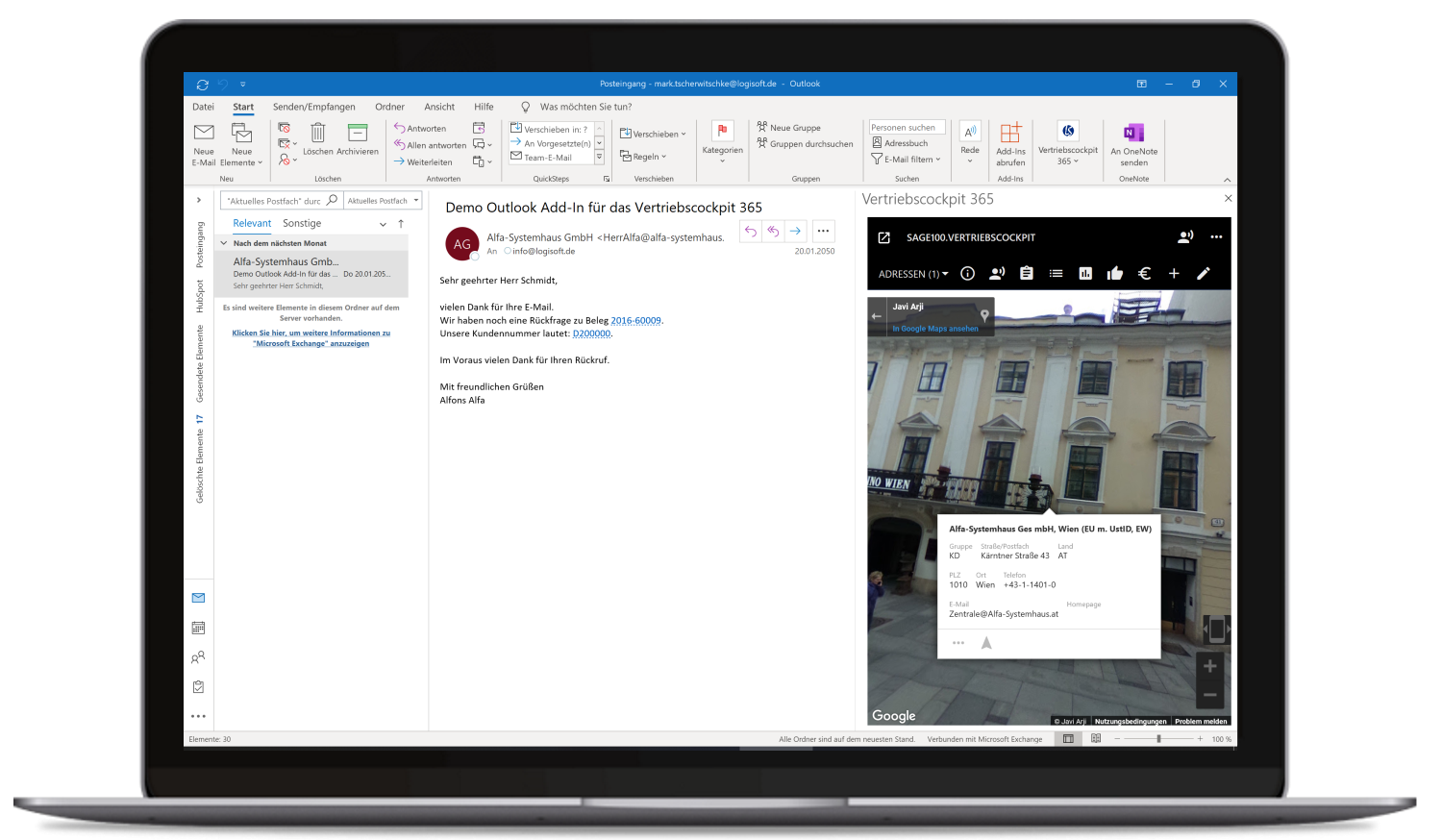Image resolution: width=1442 pixels, height=840 pixels.
Task: Open the Neue Elemente dropdown
Action: coord(241,145)
